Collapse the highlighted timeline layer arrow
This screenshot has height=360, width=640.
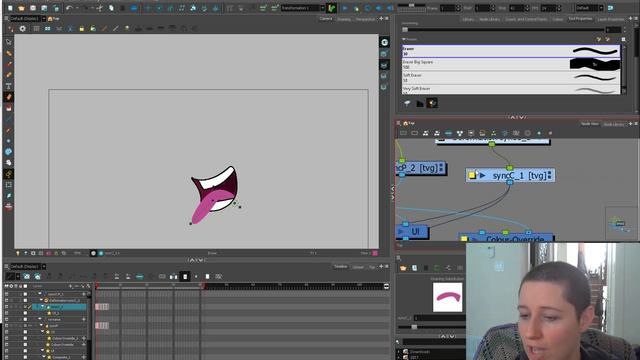[x=42, y=307]
